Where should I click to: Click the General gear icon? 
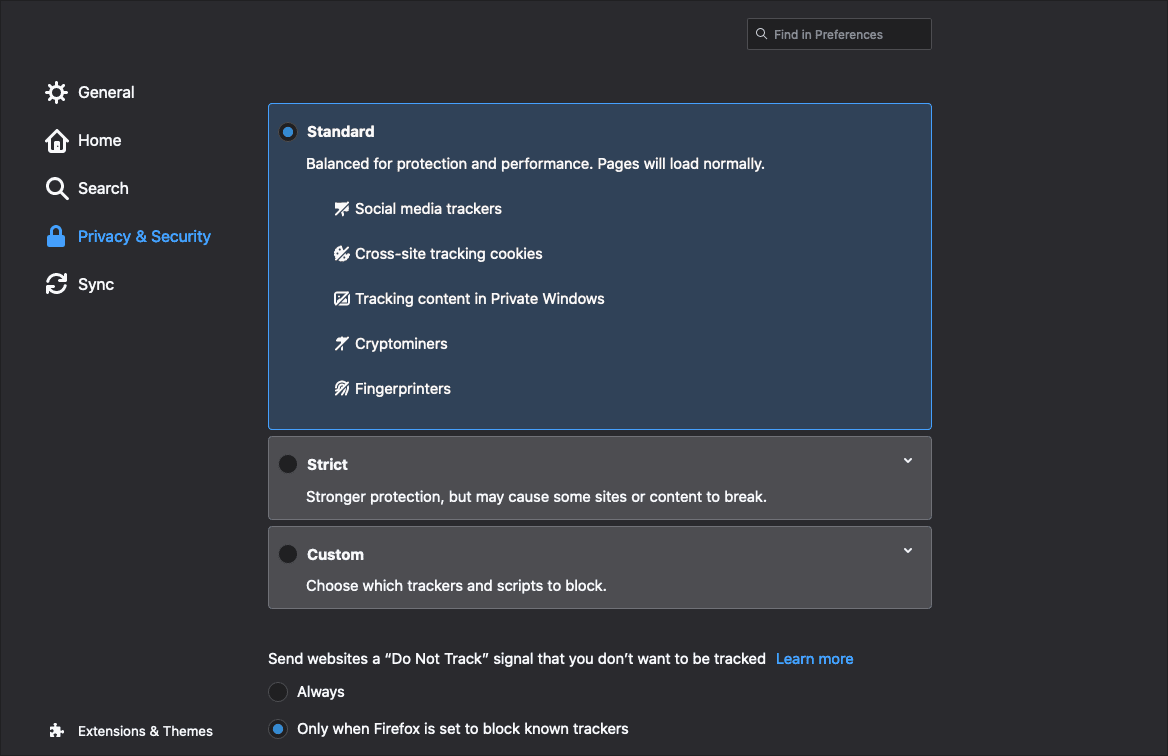pos(56,92)
